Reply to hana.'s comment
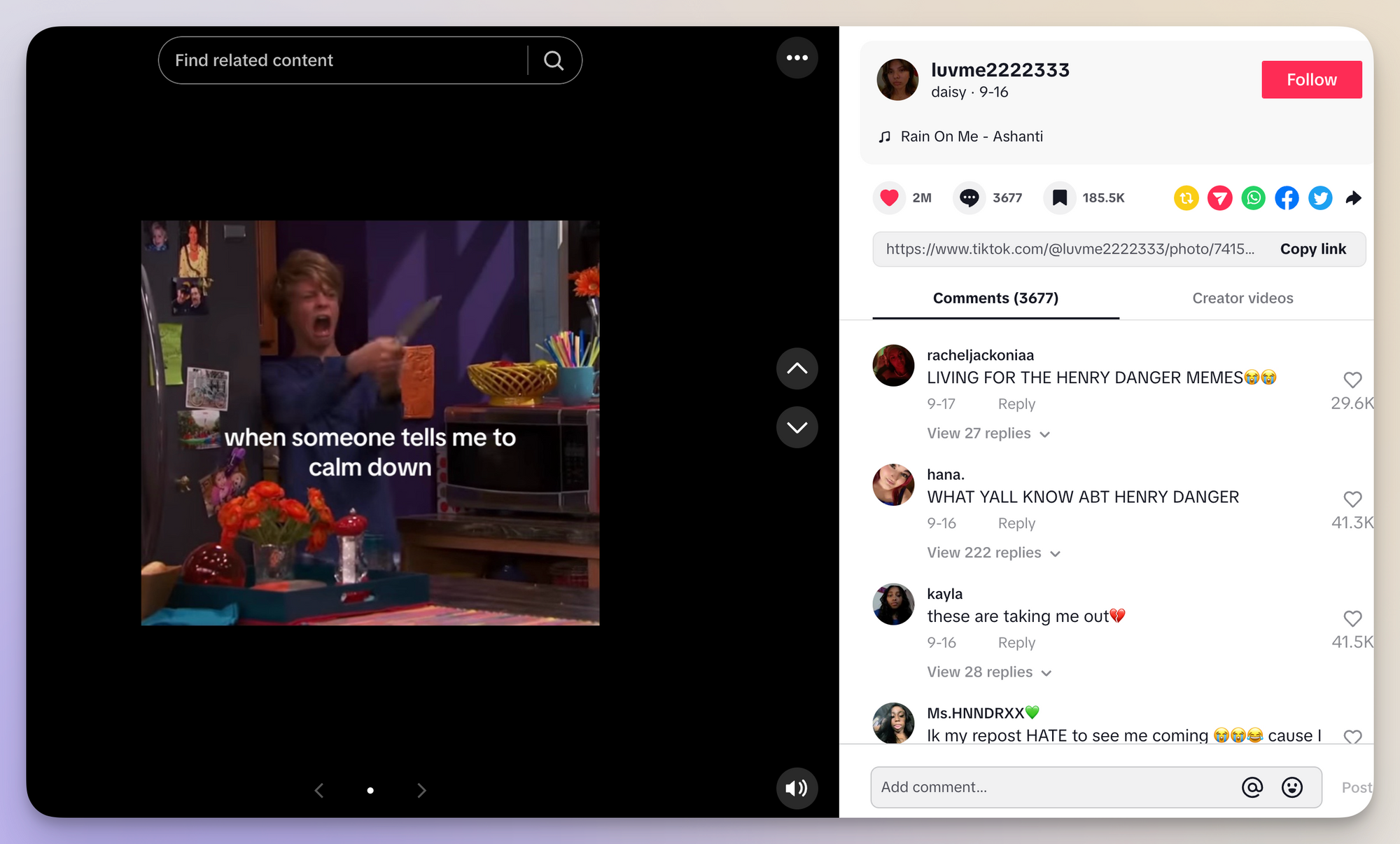1400x844 pixels. 1016,523
